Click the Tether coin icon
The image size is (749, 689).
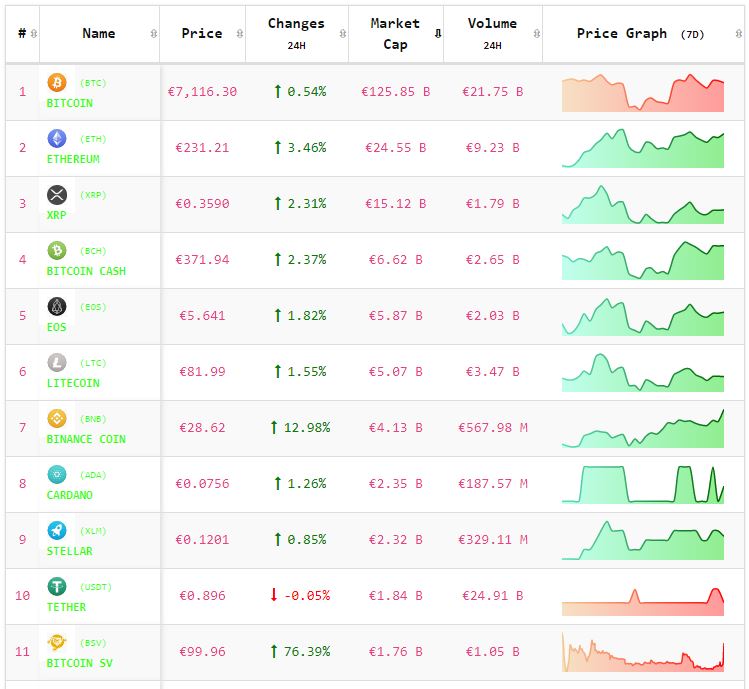click(x=57, y=587)
